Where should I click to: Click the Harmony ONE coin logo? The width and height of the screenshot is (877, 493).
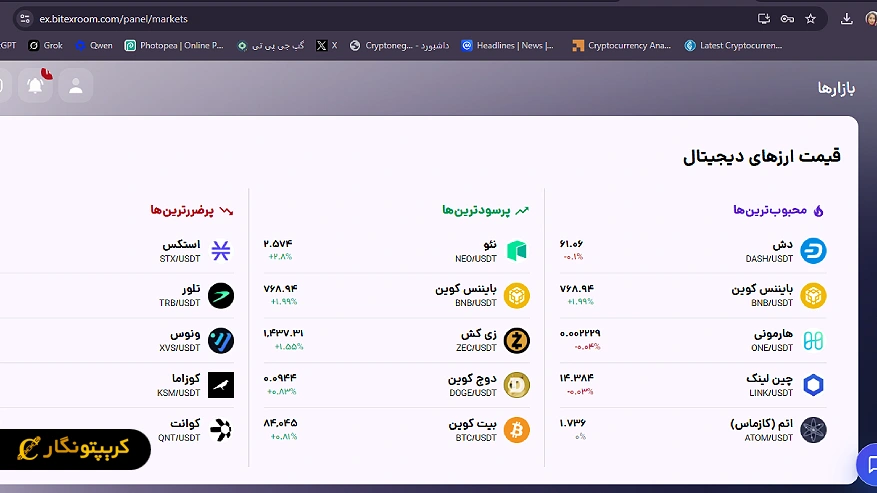click(x=813, y=340)
